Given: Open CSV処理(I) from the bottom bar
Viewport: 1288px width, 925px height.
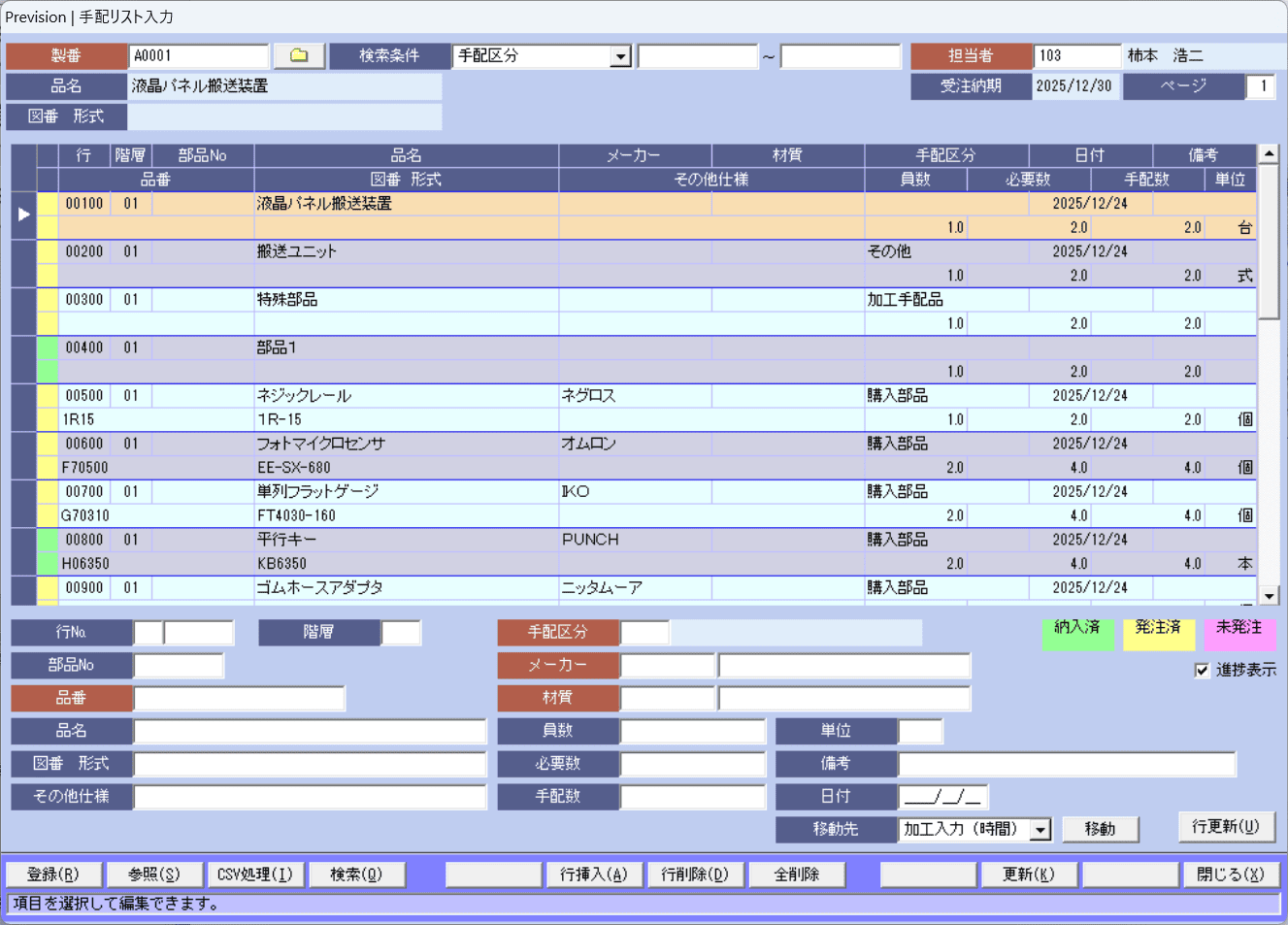Looking at the screenshot, I should click(x=255, y=875).
